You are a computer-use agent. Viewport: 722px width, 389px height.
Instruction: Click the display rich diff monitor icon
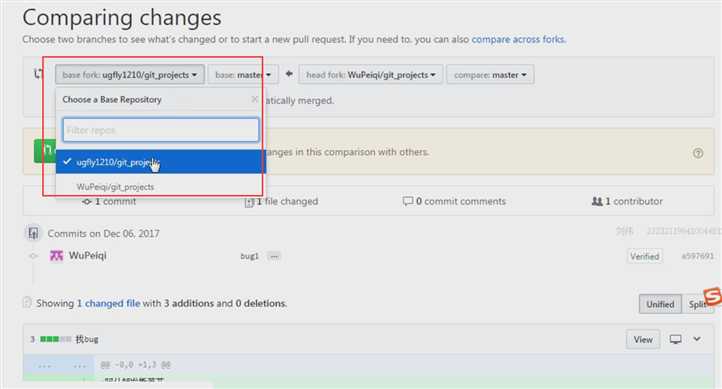click(675, 339)
